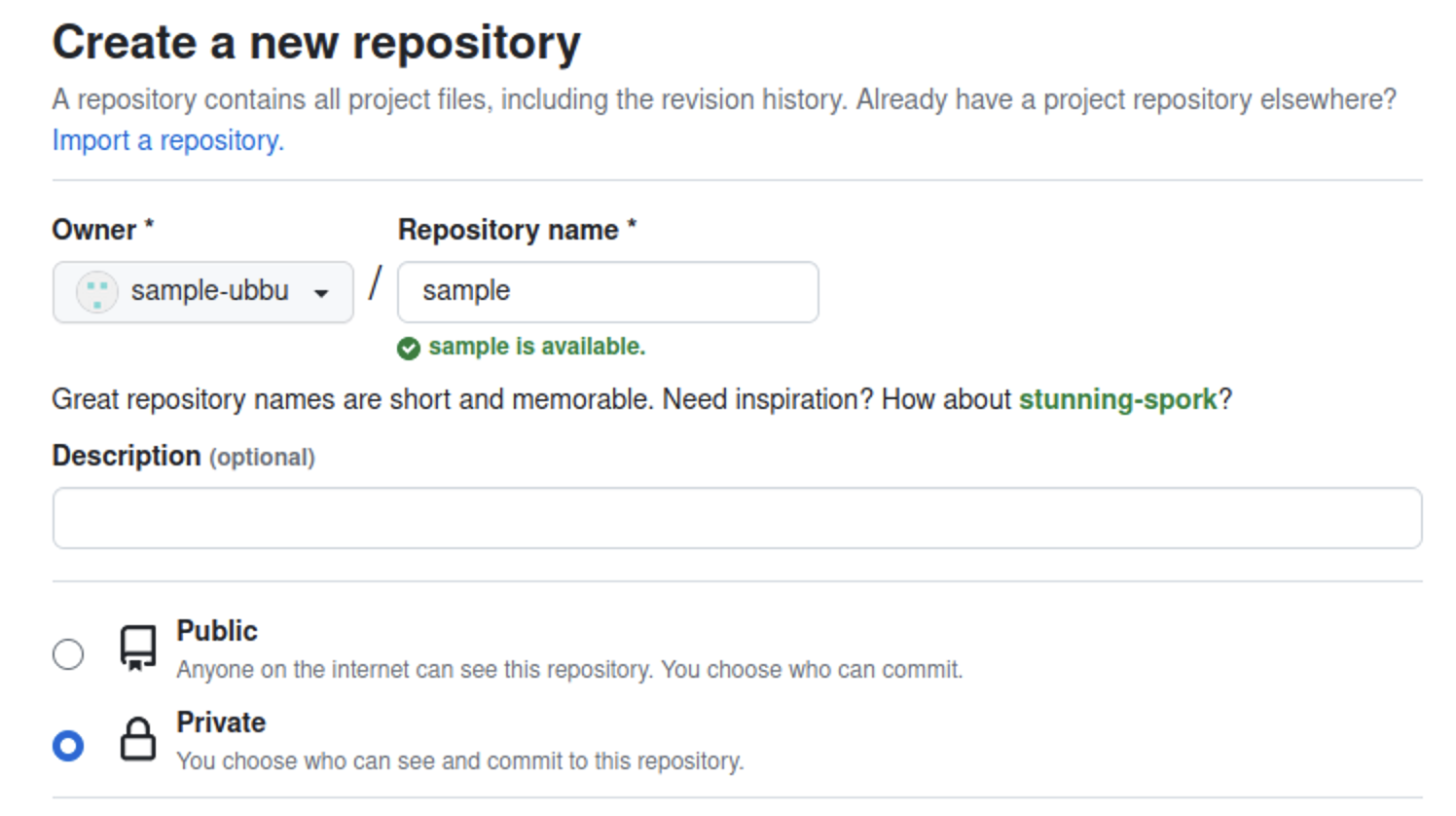The height and width of the screenshot is (816, 1456).
Task: Click the Repository name field label
Action: point(508,230)
